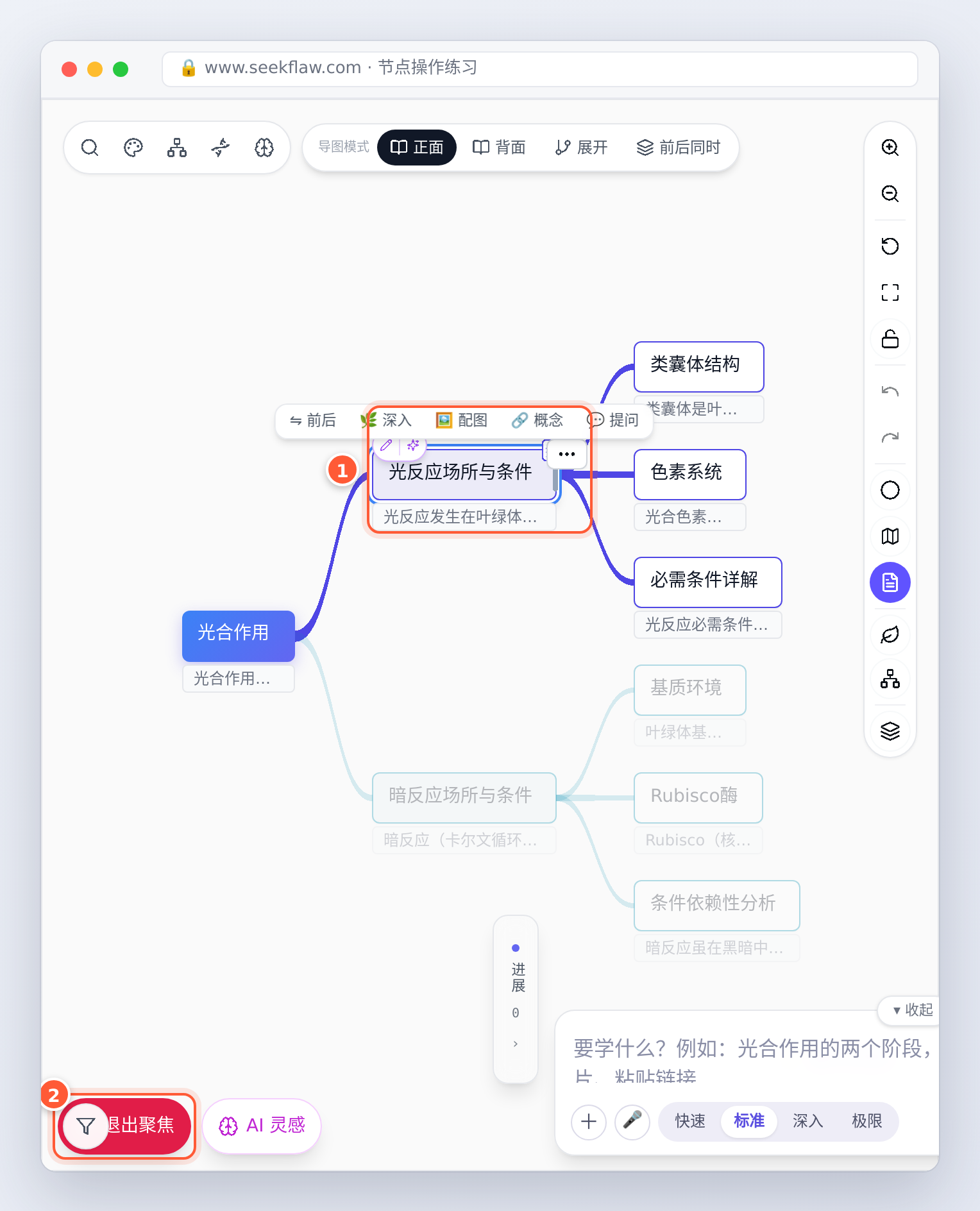Click the brain icon in top-left toolbar

[264, 148]
